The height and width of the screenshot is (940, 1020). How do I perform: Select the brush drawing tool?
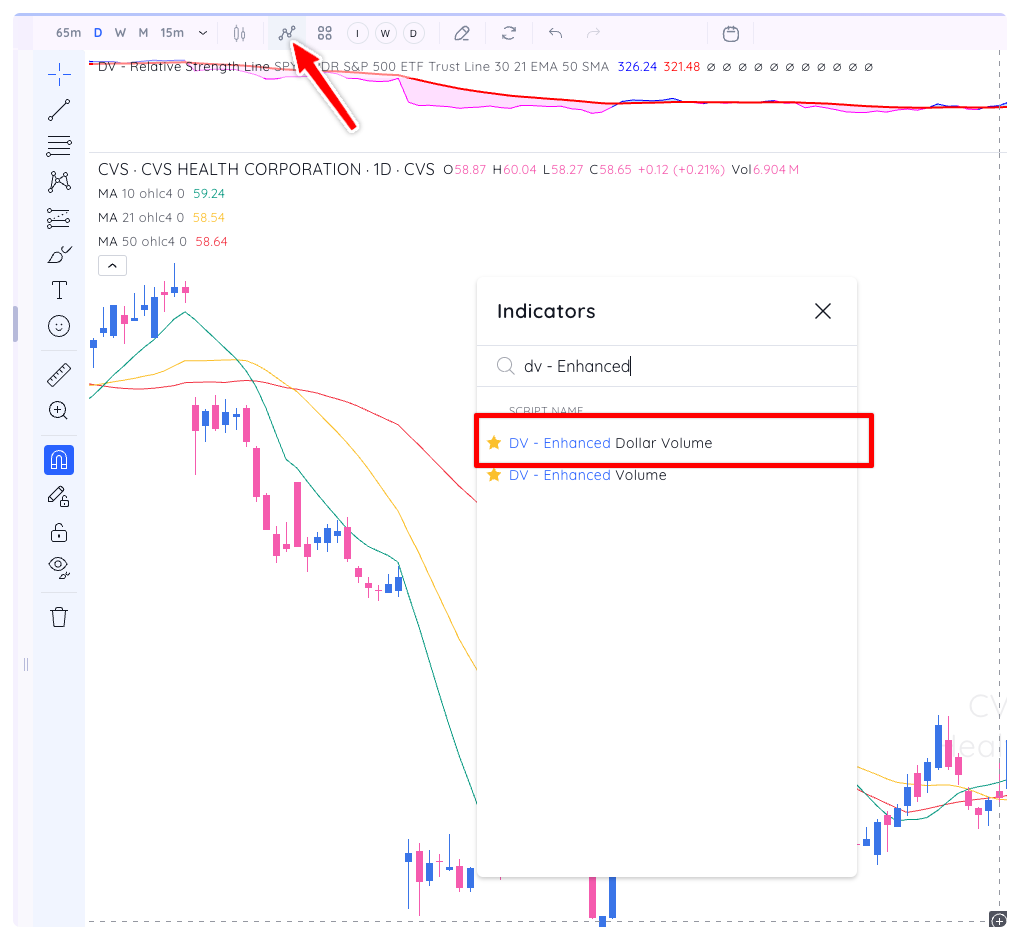point(59,254)
